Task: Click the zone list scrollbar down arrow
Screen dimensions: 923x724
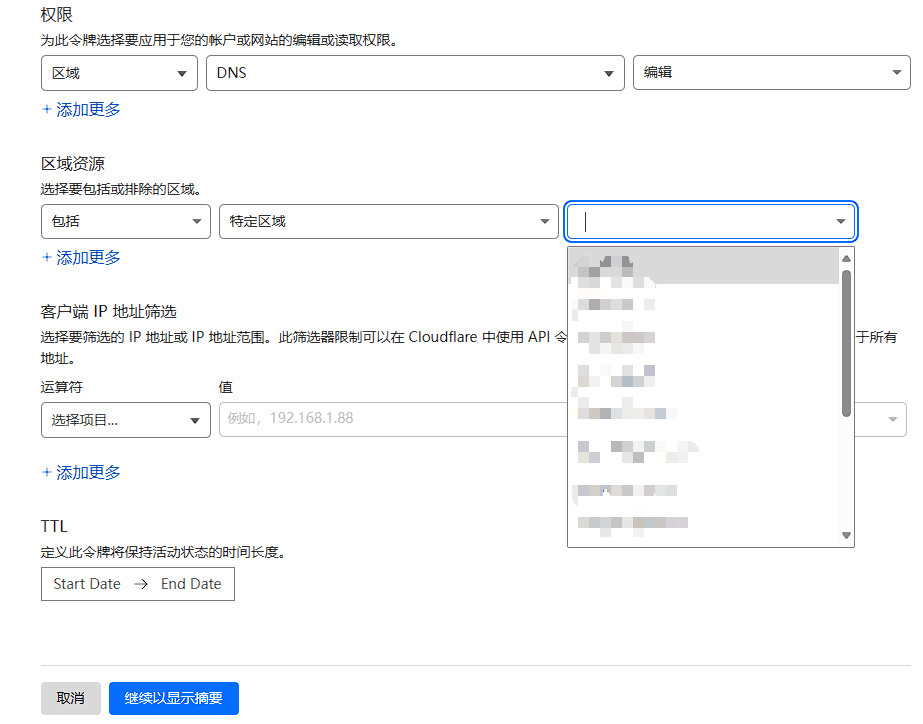Action: tap(847, 536)
